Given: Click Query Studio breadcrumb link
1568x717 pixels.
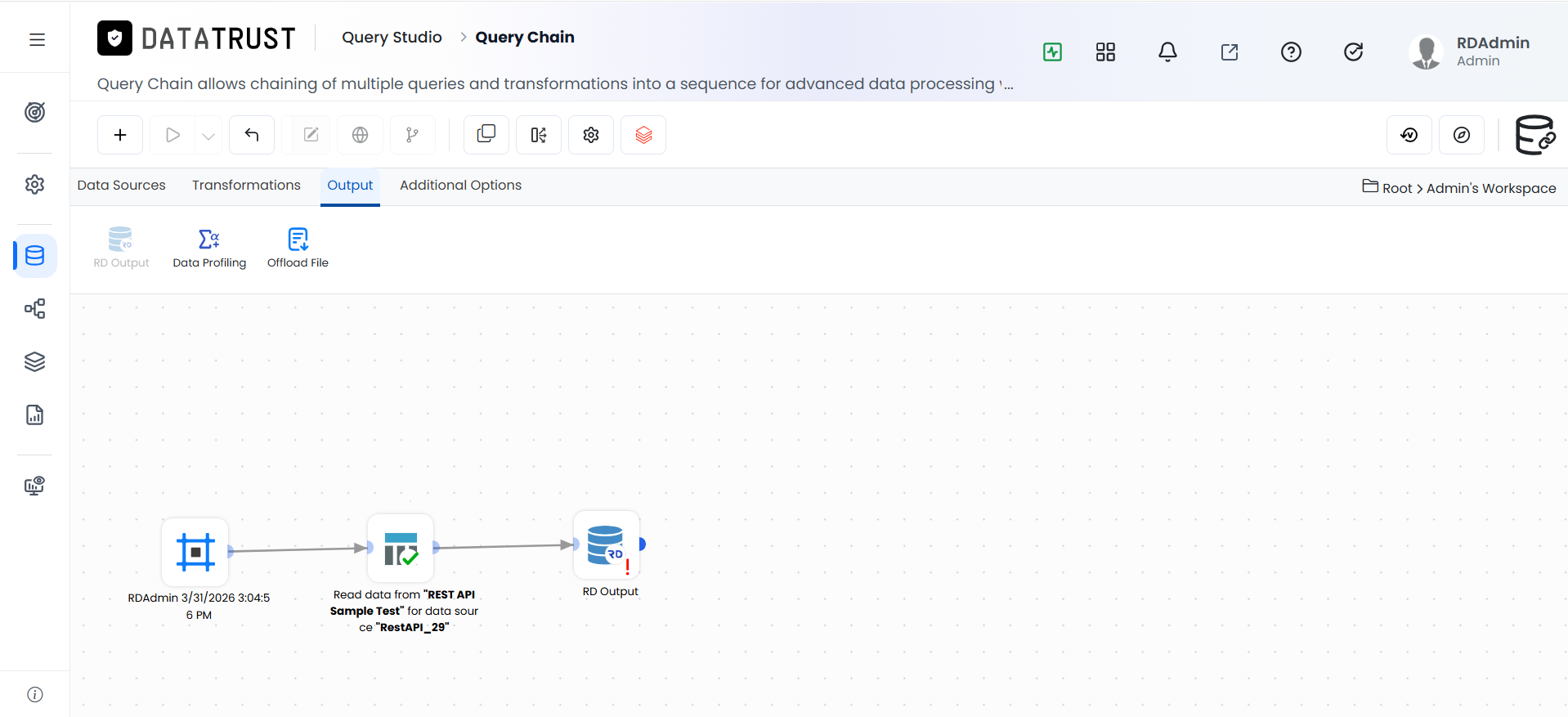Looking at the screenshot, I should (x=392, y=37).
